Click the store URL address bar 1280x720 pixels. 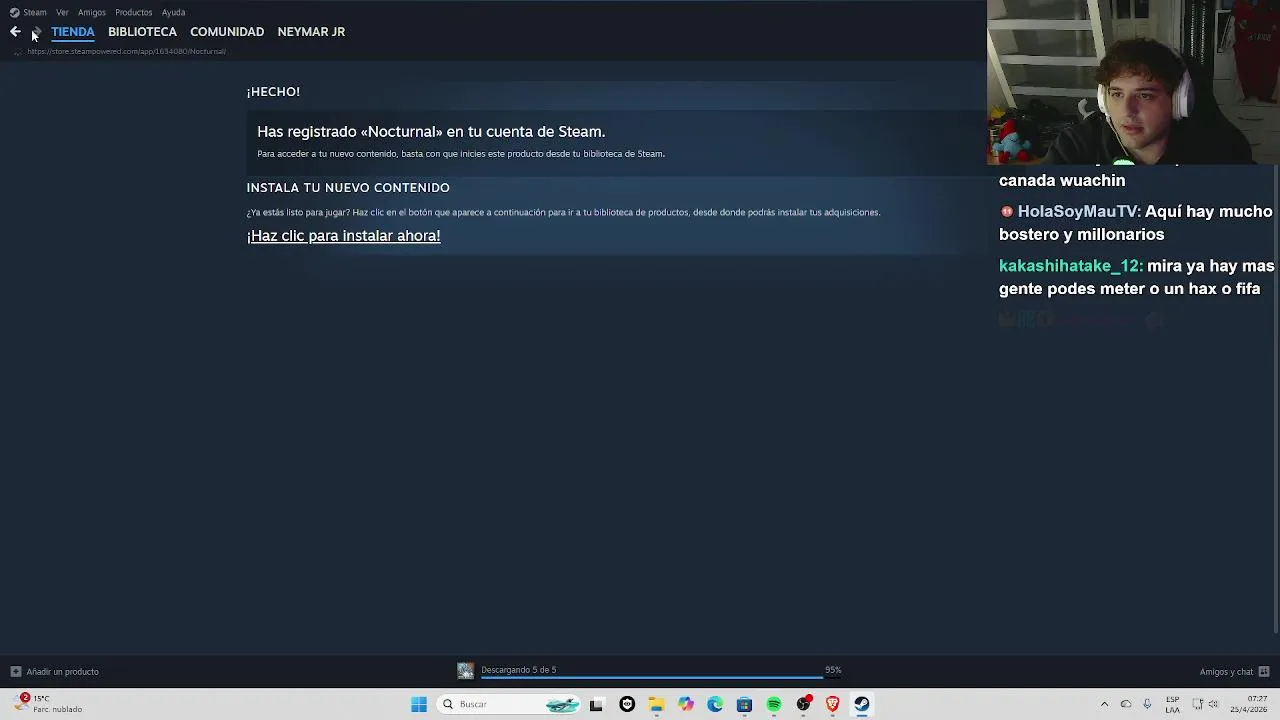[x=126, y=51]
